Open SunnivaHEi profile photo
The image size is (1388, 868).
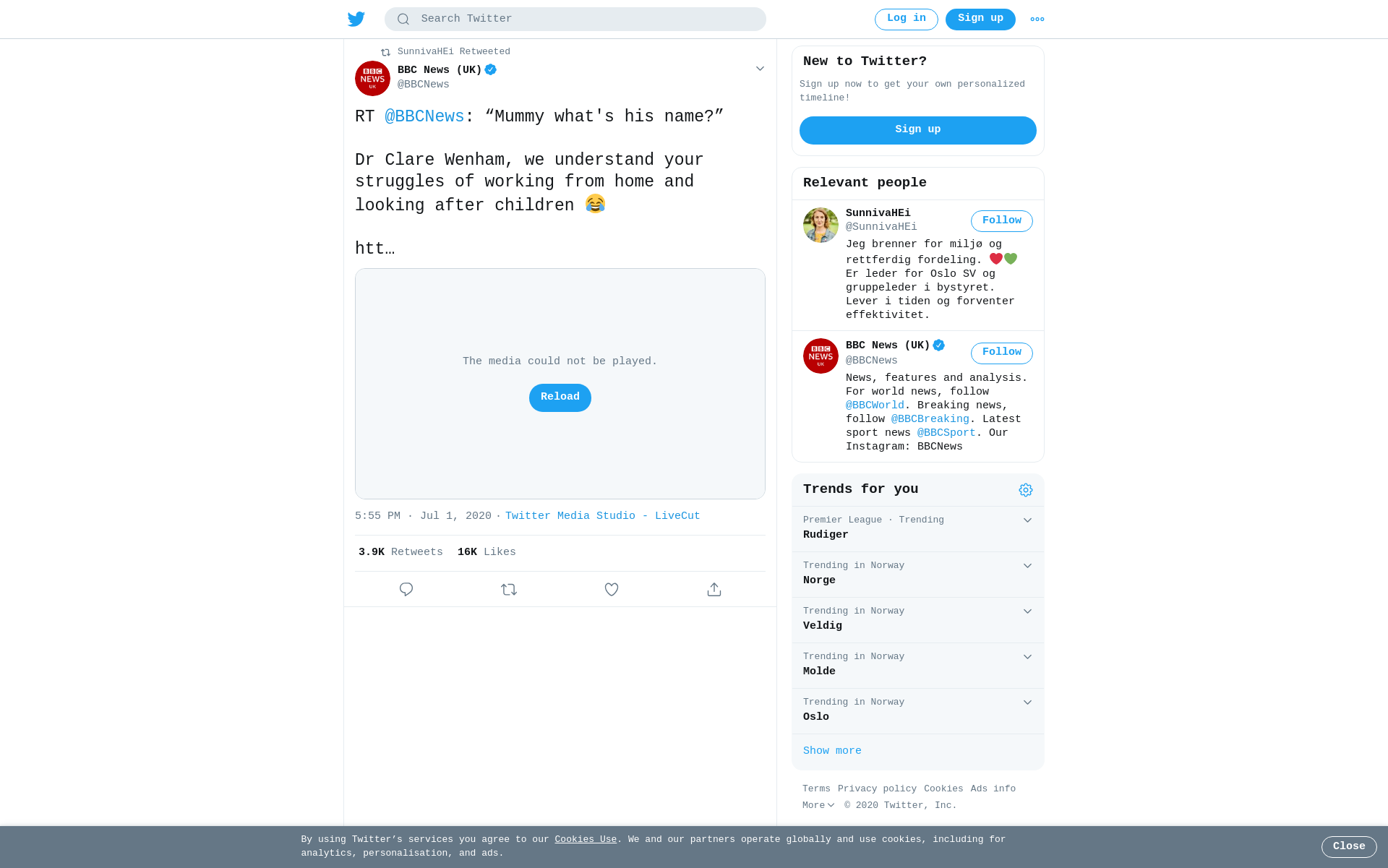[821, 225]
